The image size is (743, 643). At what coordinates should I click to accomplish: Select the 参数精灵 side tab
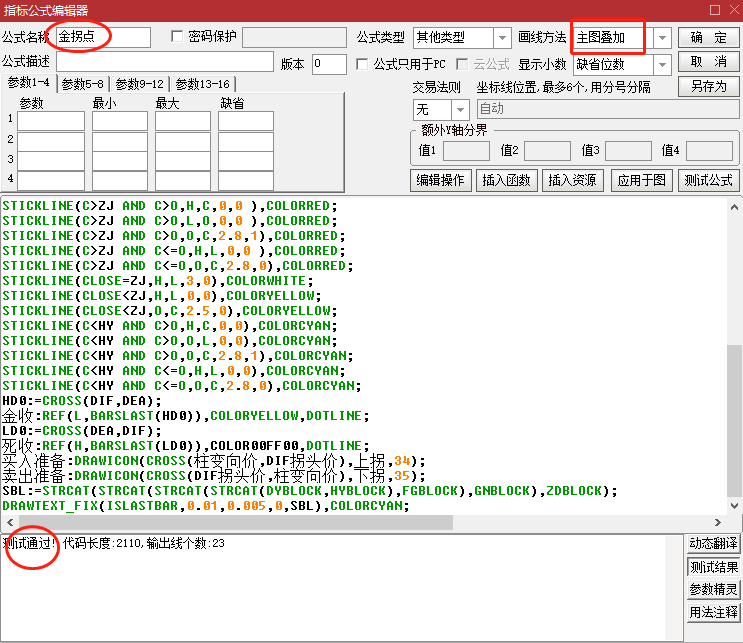pyautogui.click(x=713, y=589)
